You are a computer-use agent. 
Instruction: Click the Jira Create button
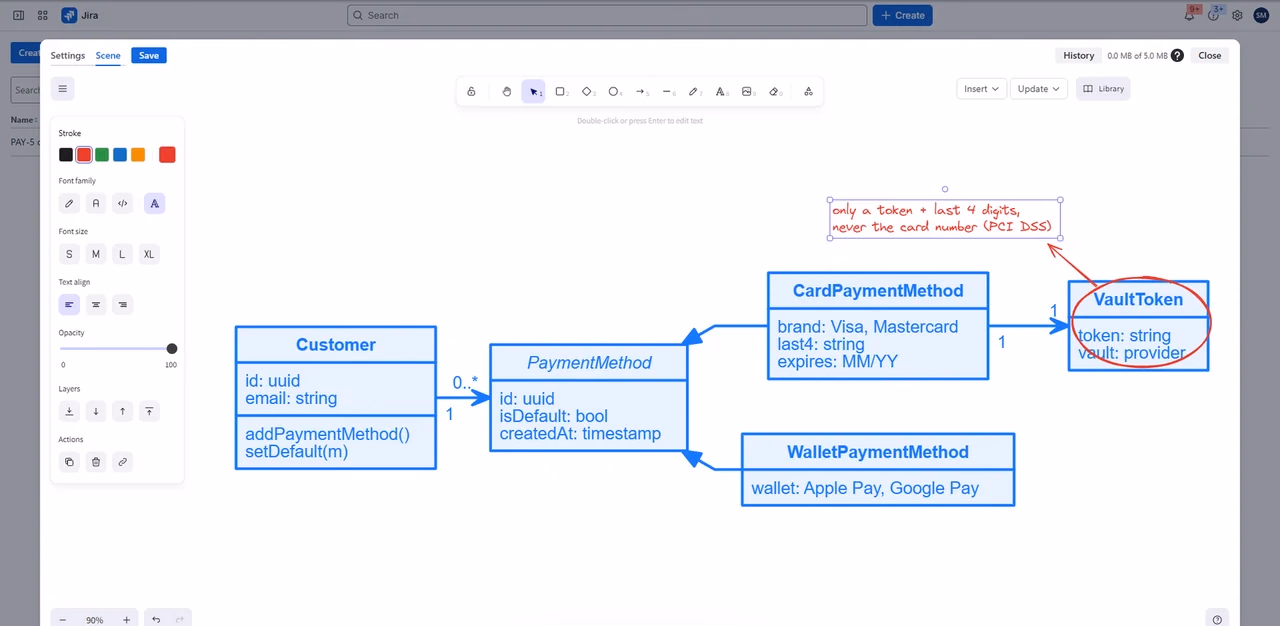(x=903, y=15)
